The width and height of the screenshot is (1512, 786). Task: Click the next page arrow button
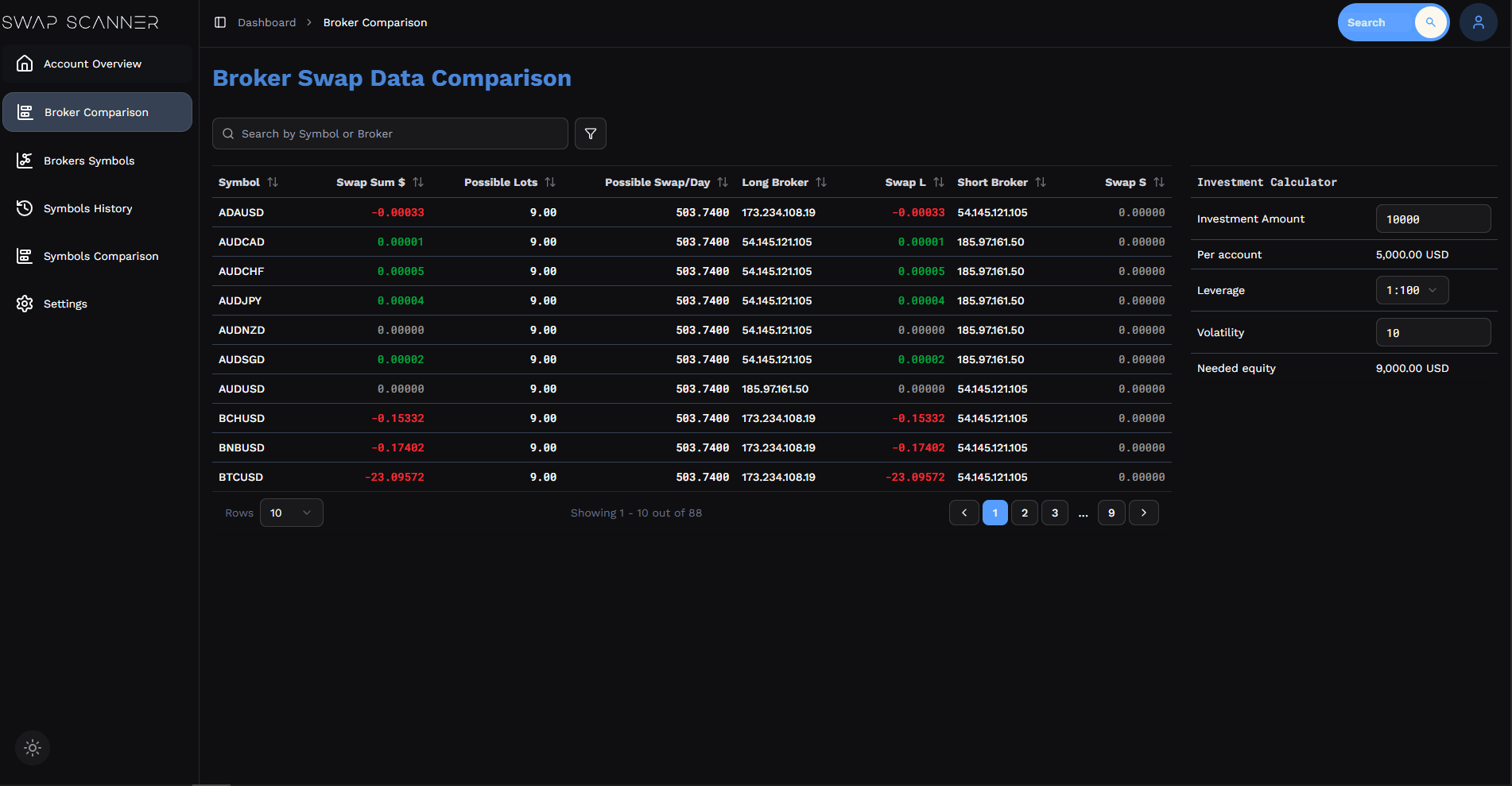click(x=1144, y=513)
